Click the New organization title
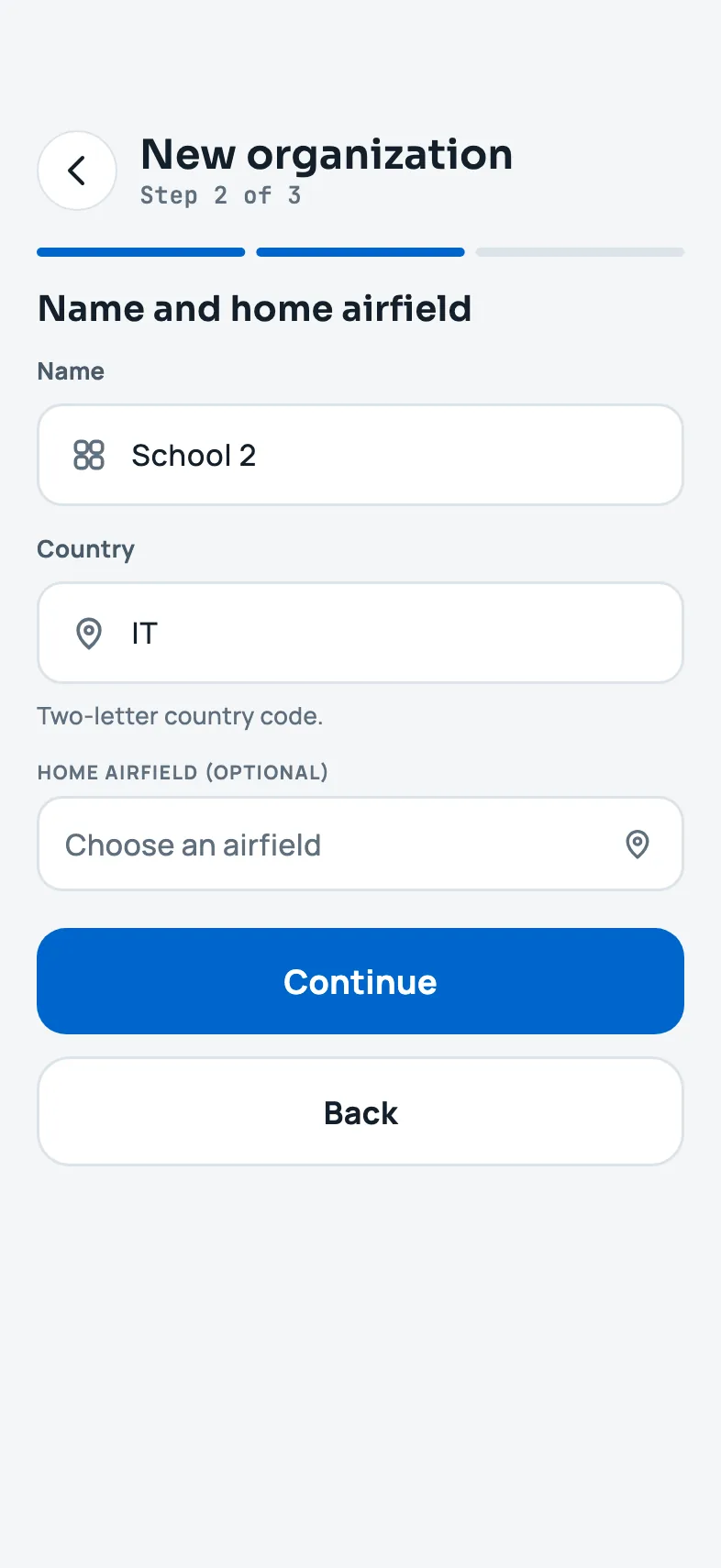This screenshot has height=1568, width=721. coord(327,155)
